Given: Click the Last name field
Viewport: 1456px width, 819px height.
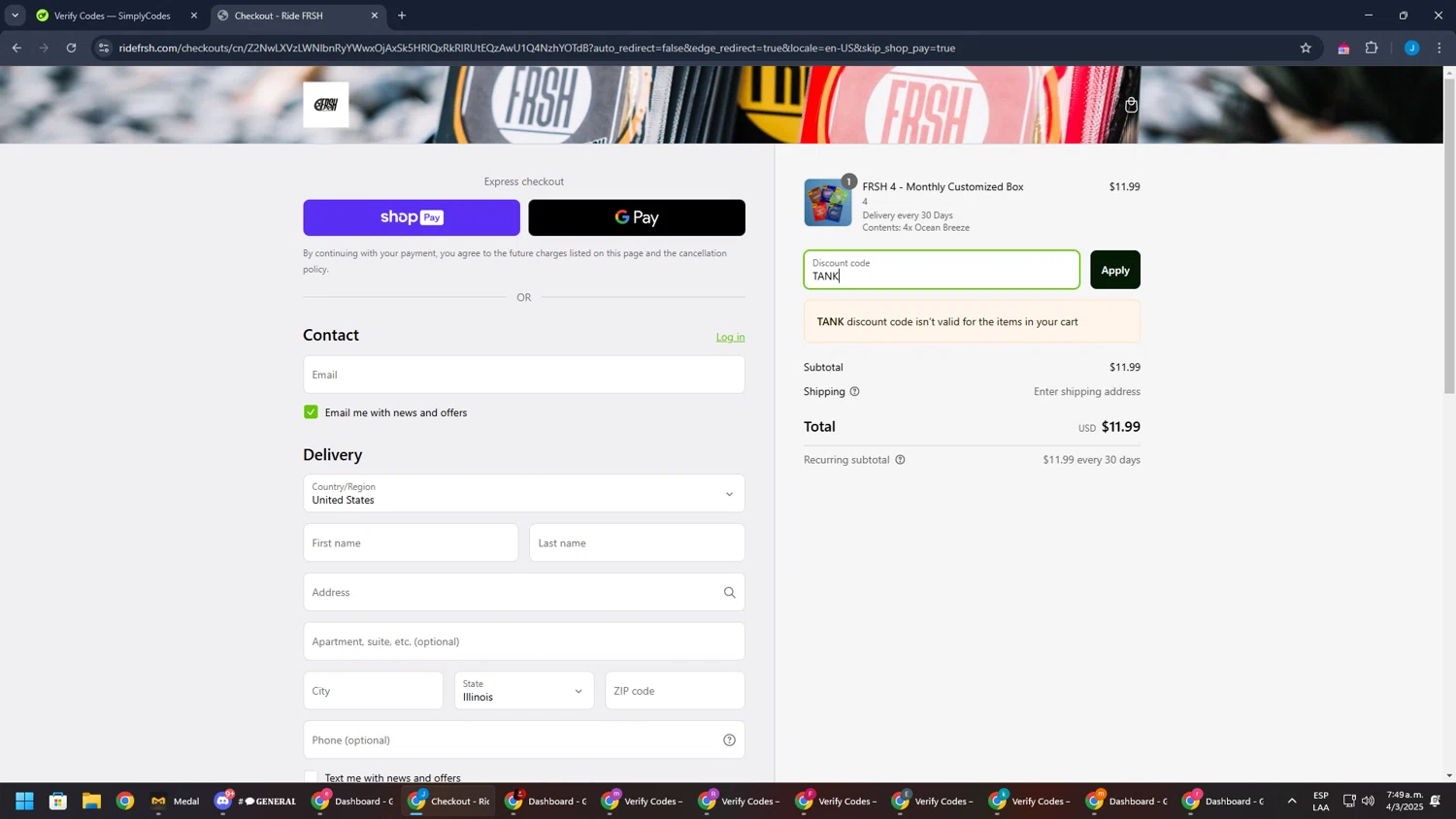Looking at the screenshot, I should (x=637, y=543).
